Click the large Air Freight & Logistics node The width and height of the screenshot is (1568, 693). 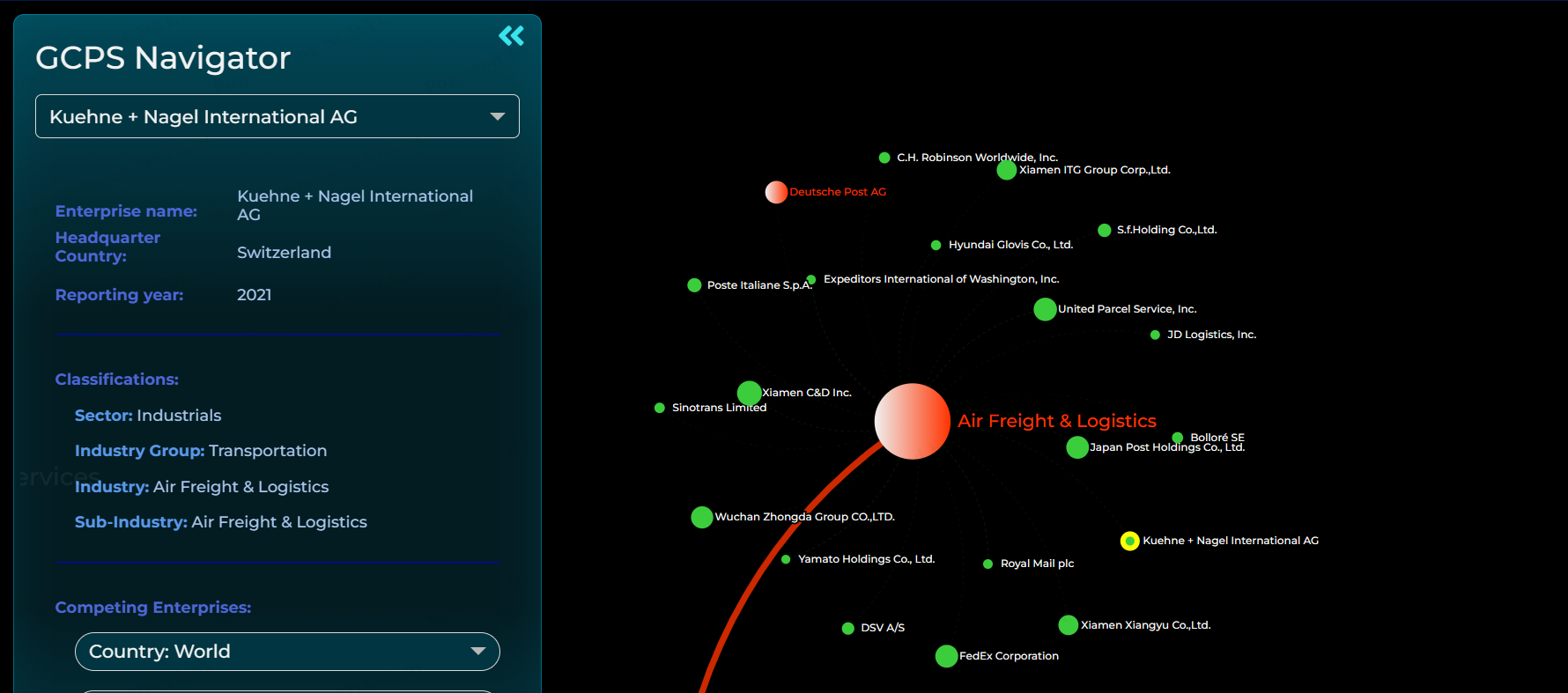coord(912,421)
